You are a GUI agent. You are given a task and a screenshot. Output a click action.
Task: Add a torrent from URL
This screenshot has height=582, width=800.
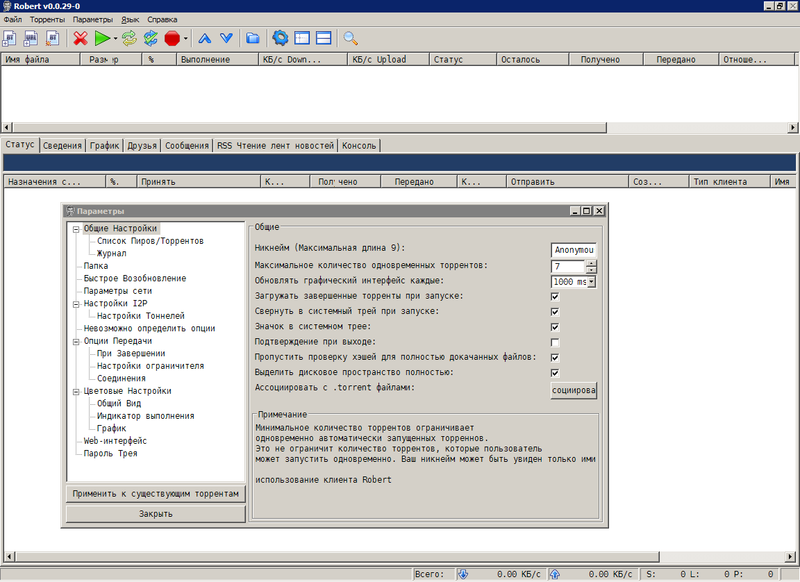[x=31, y=38]
